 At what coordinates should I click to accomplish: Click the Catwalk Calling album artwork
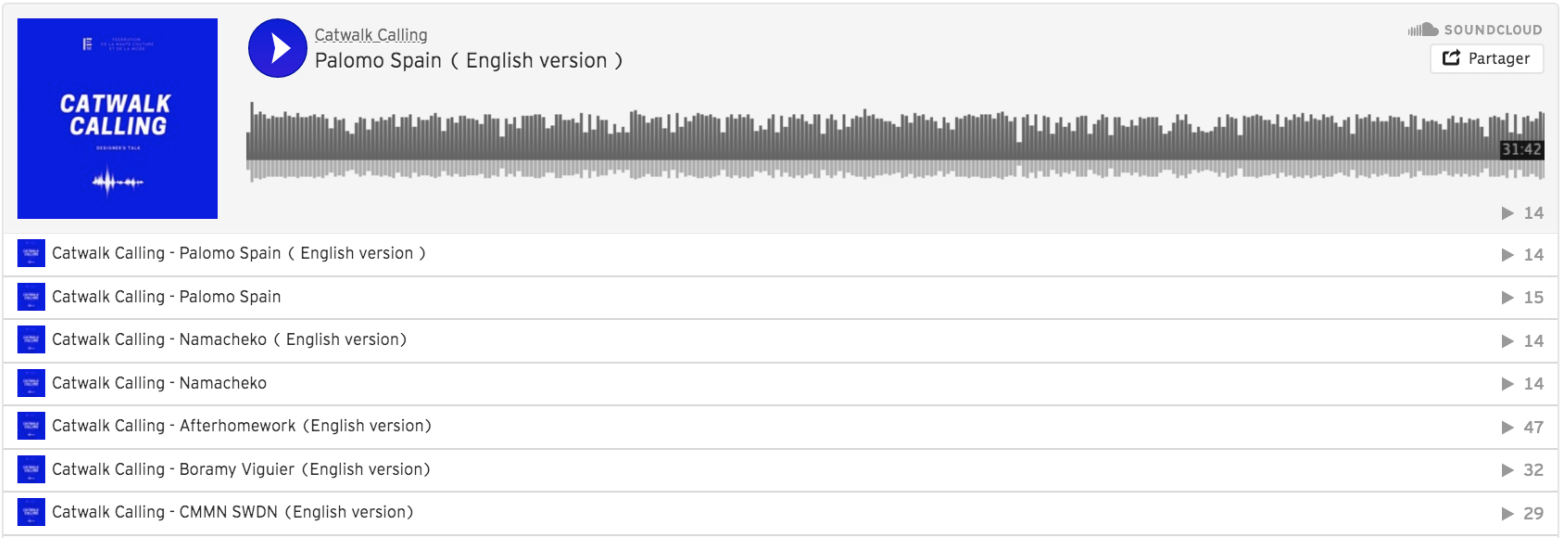[x=118, y=118]
